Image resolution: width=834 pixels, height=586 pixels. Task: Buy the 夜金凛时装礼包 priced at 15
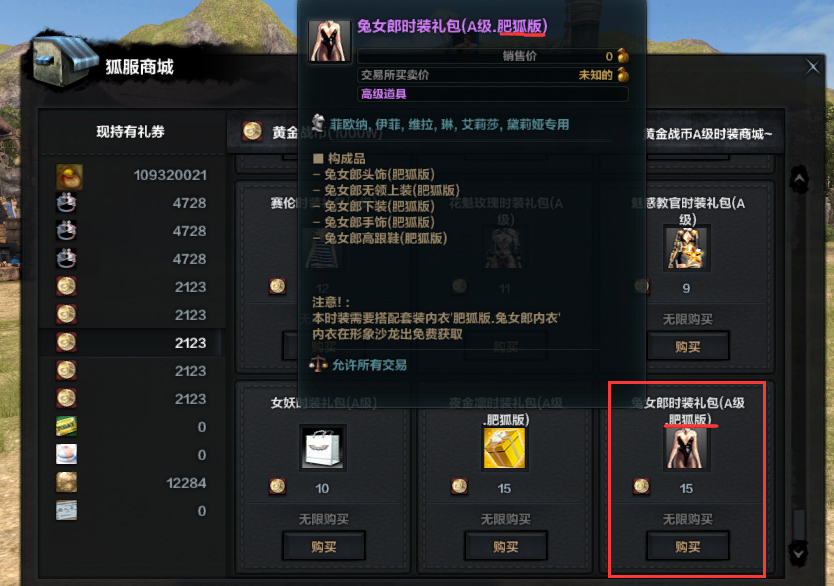(x=505, y=546)
